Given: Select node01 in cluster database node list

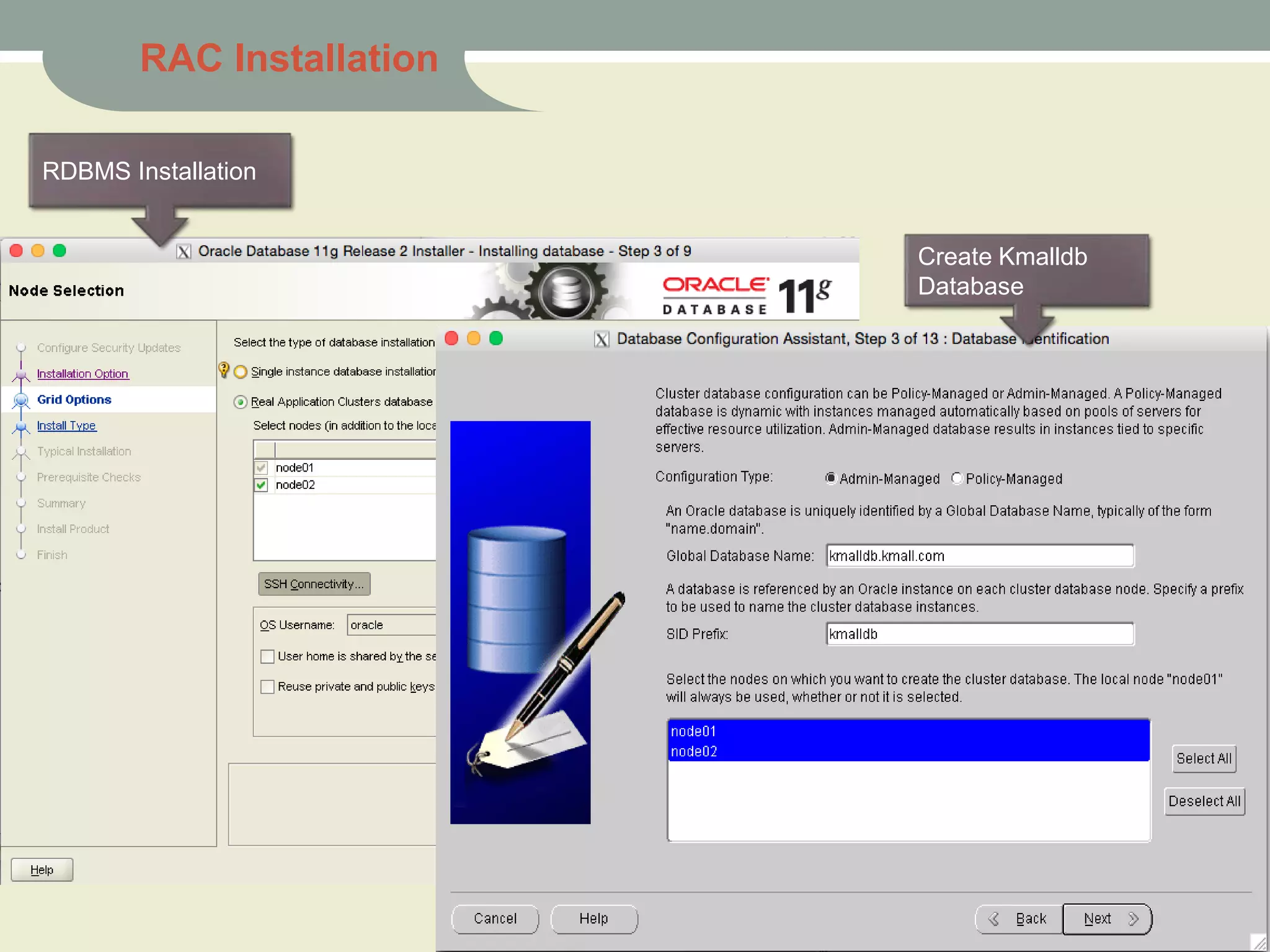Looking at the screenshot, I should point(908,731).
